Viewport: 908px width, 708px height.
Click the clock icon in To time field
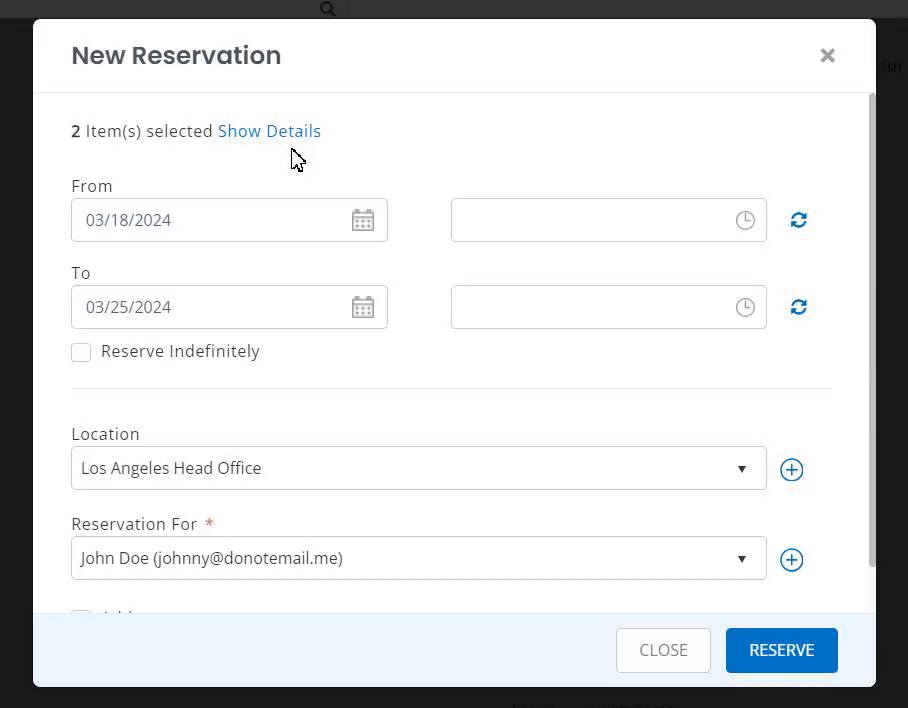745,307
